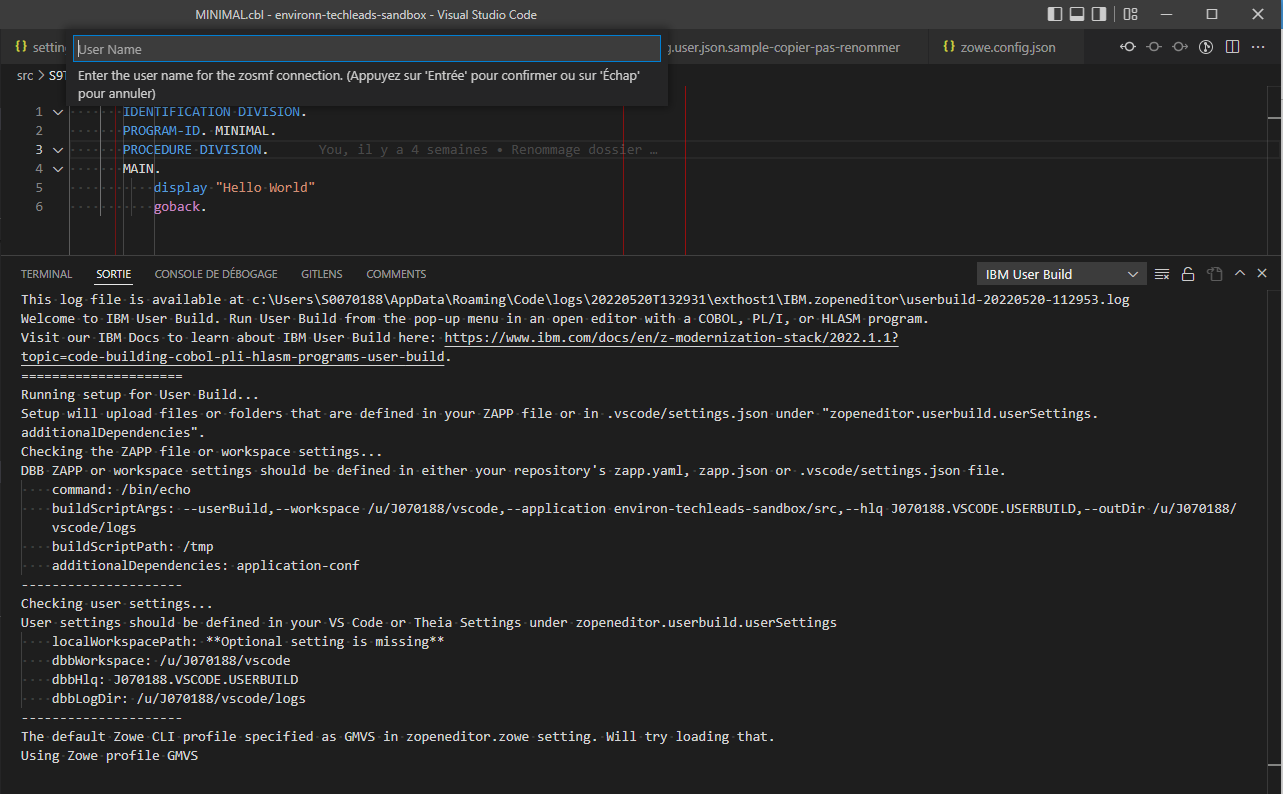Image resolution: width=1283 pixels, height=794 pixels.
Task: Clear the Sortie output panel
Action: pyautogui.click(x=1161, y=272)
